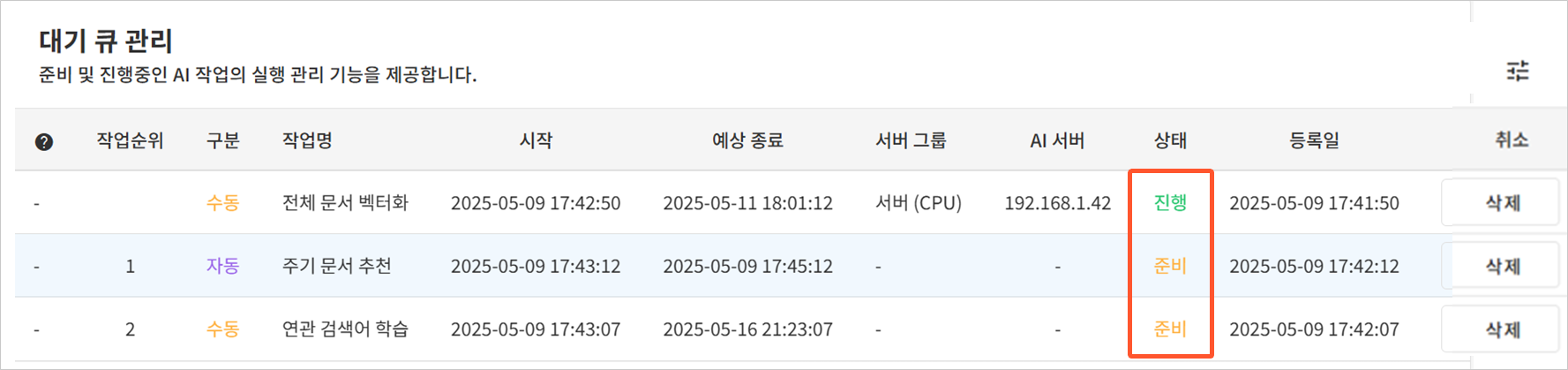1568x370 pixels.
Task: Select the 상태 column header
Action: 1170,140
